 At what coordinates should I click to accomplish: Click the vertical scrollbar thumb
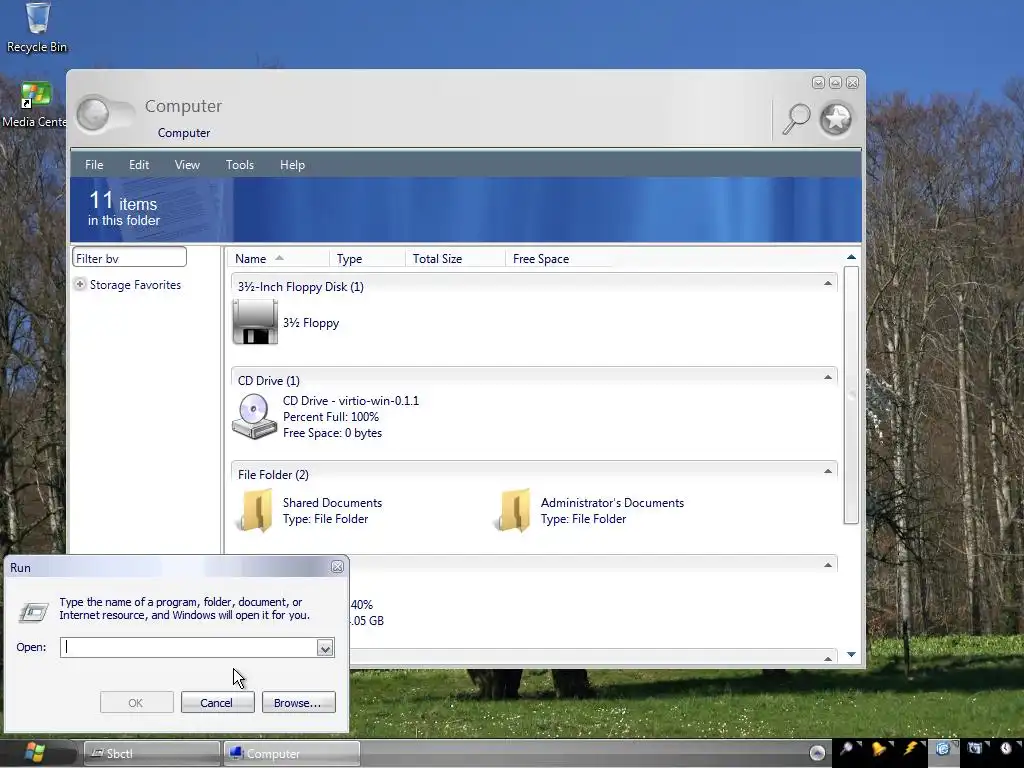pos(851,395)
